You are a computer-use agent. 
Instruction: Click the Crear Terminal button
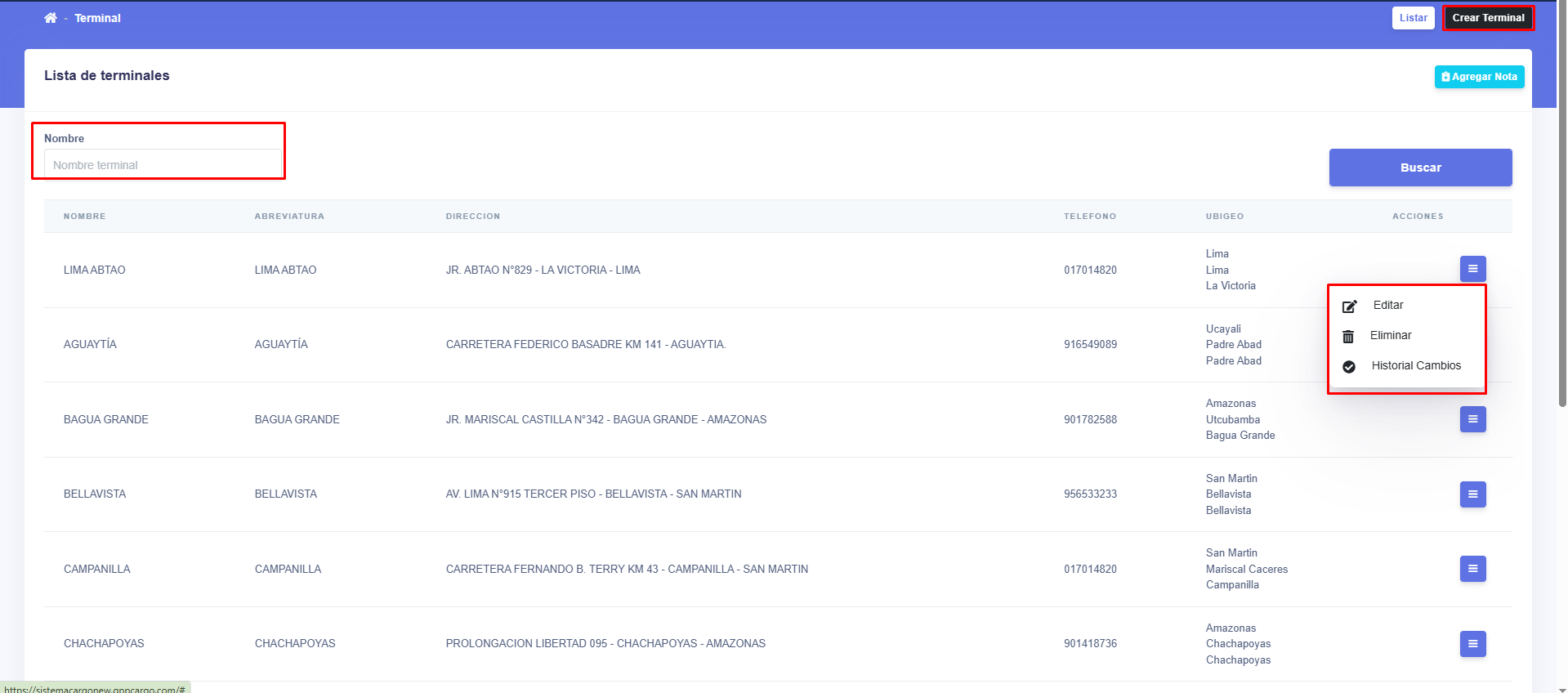pyautogui.click(x=1488, y=18)
